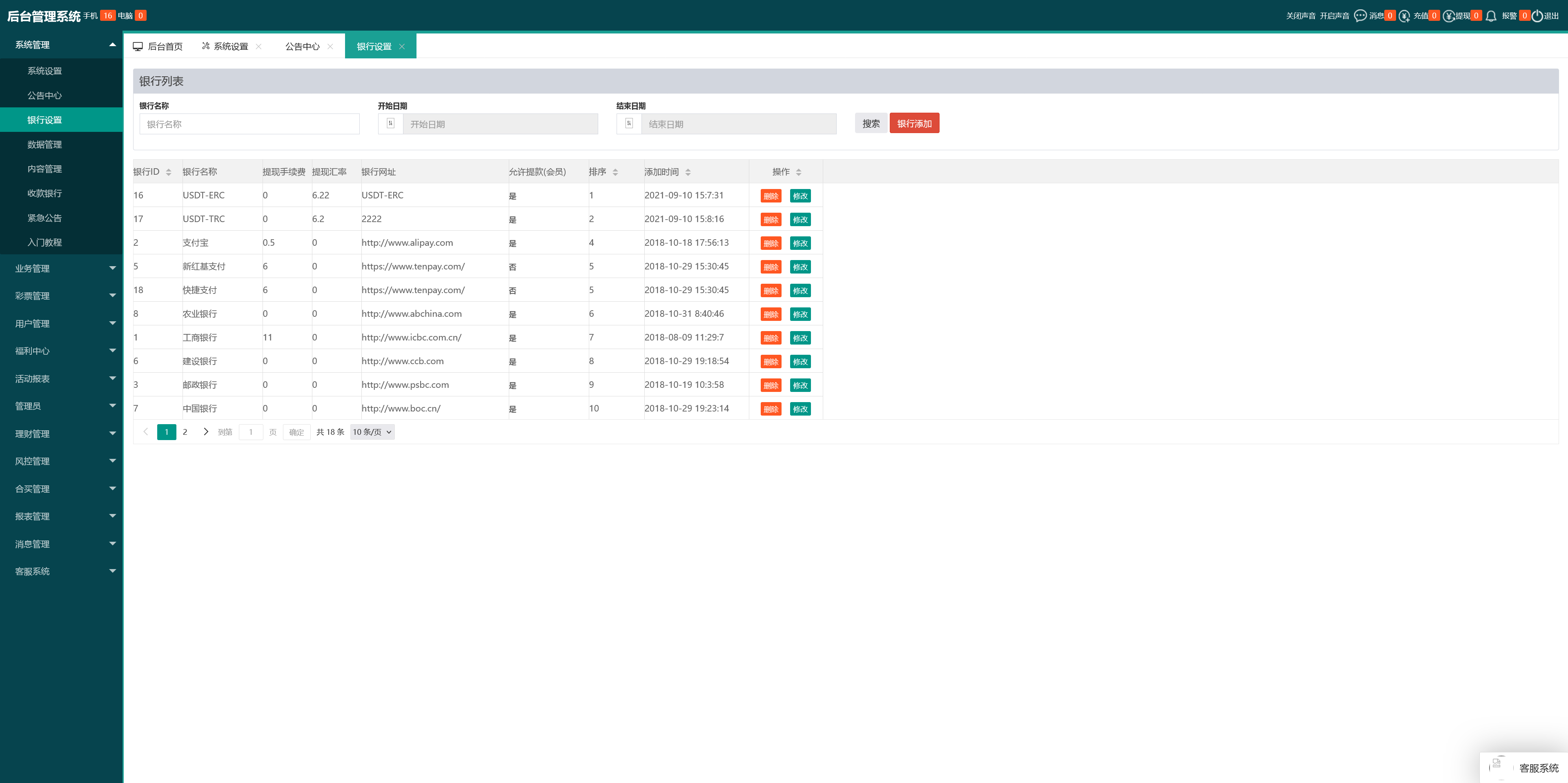The height and width of the screenshot is (783, 1568).
Task: Click the 银行添加 button
Action: coord(914,124)
